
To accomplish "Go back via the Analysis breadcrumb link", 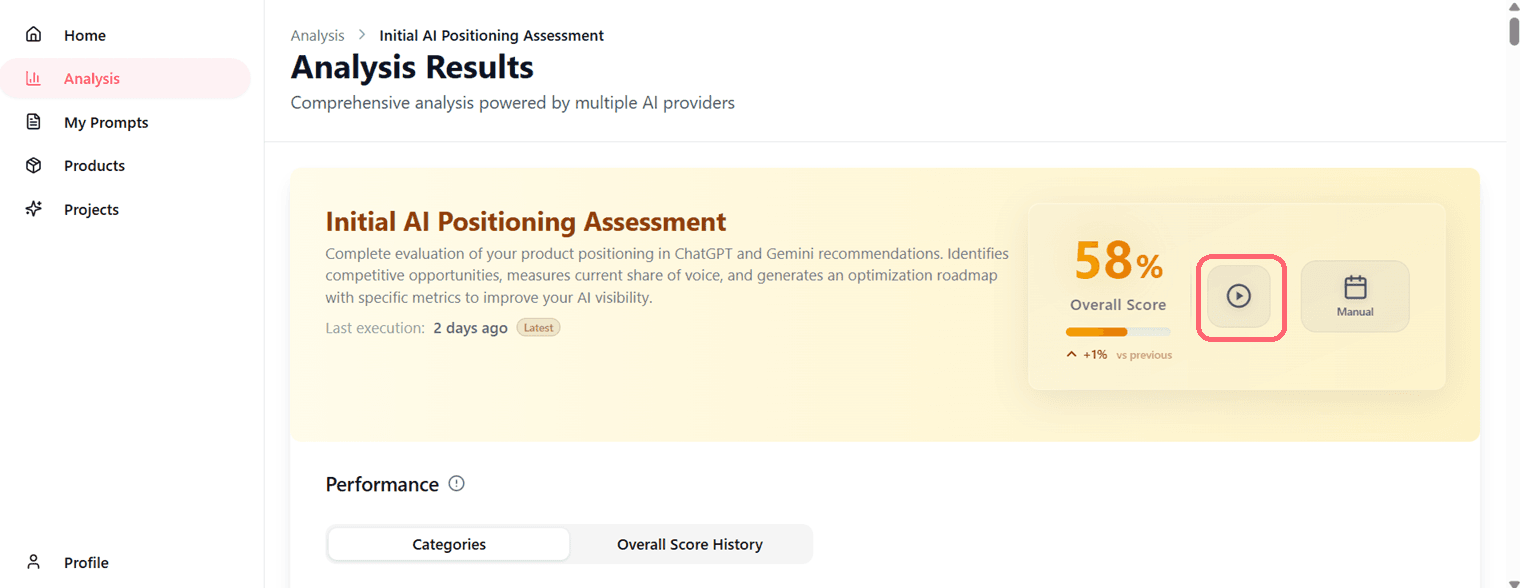I will coord(317,36).
